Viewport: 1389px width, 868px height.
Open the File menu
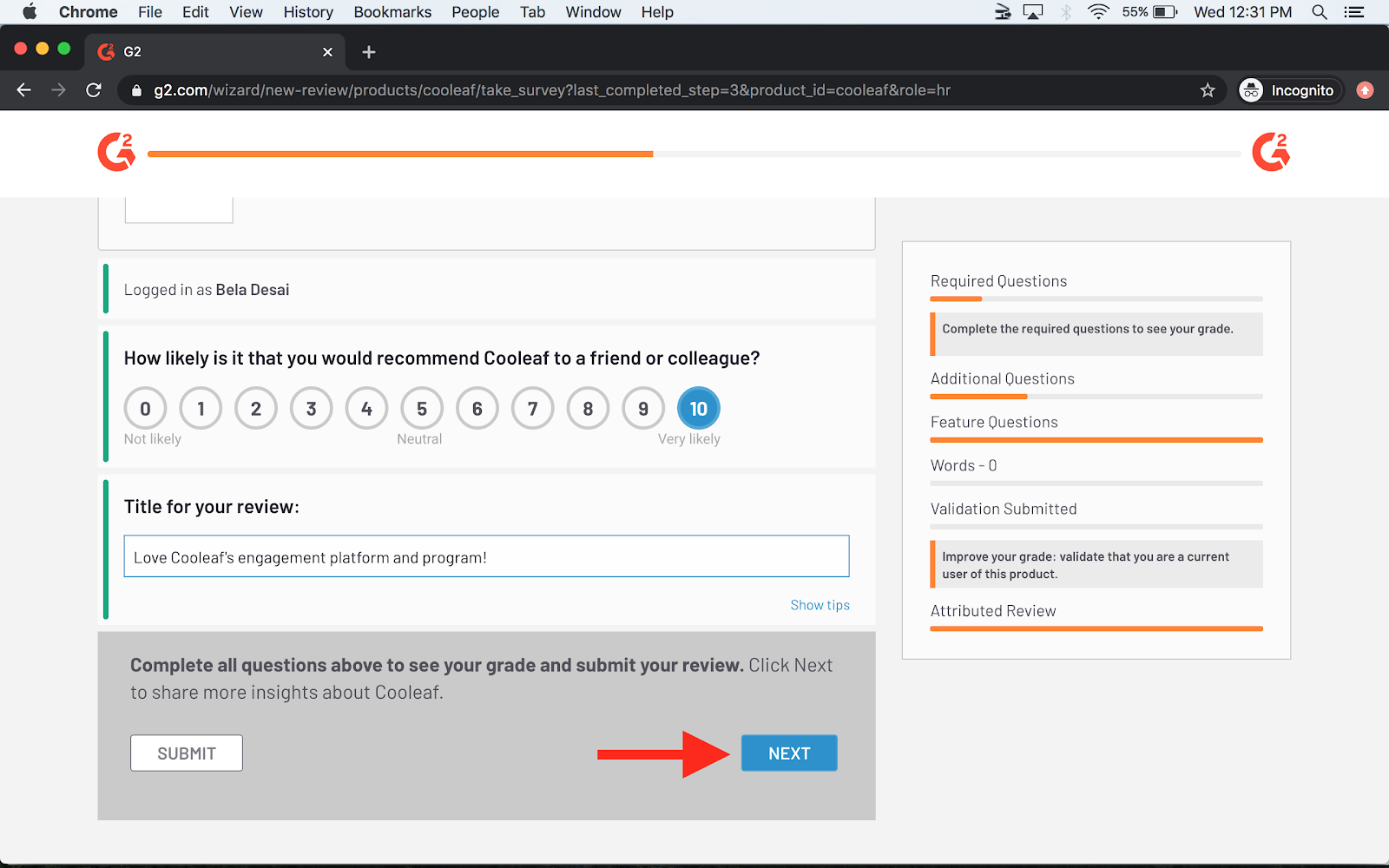point(150,12)
